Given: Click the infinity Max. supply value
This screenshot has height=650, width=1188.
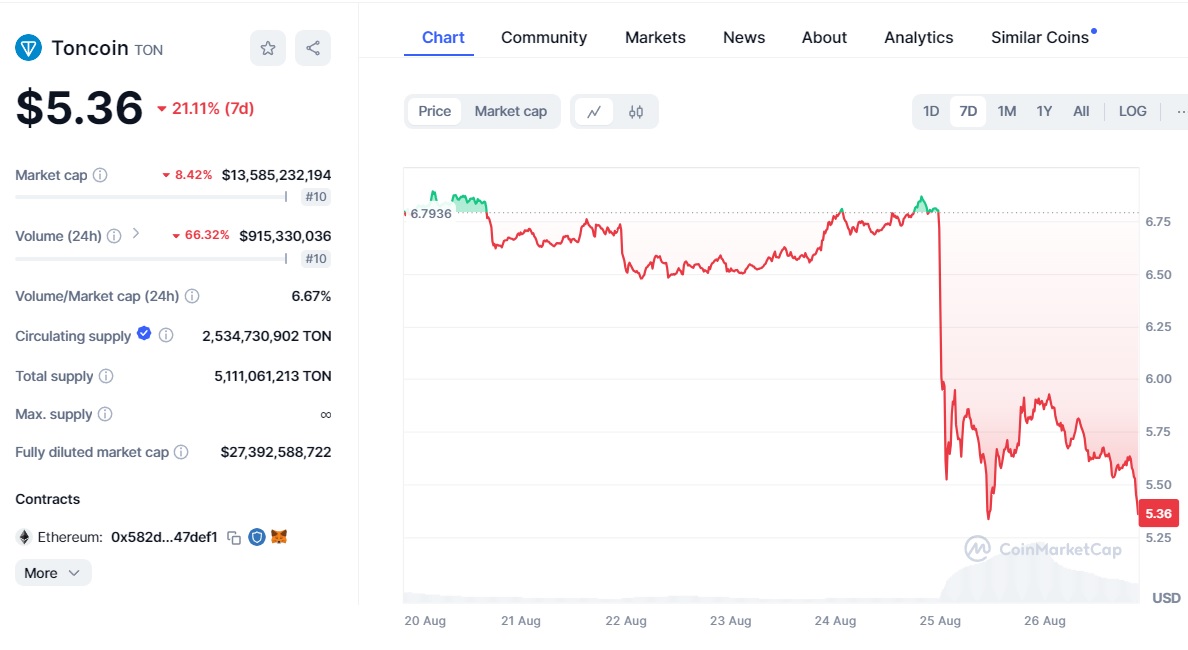Looking at the screenshot, I should (326, 414).
